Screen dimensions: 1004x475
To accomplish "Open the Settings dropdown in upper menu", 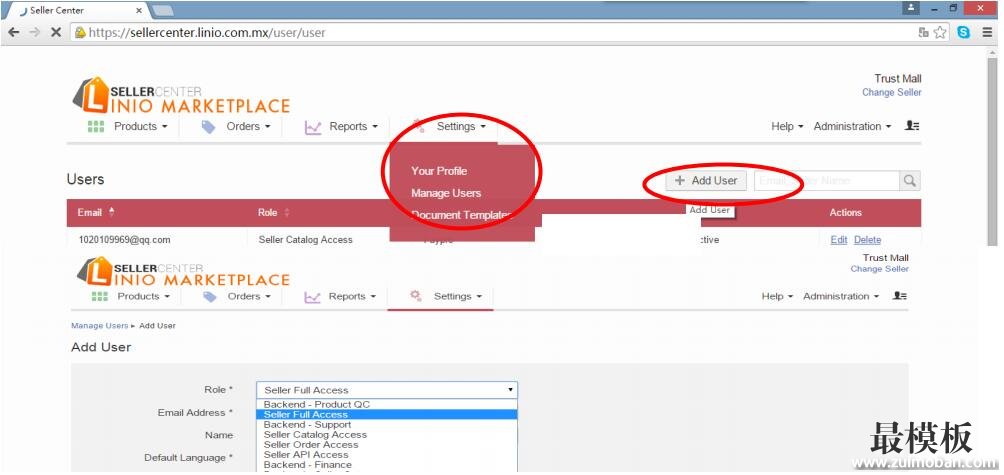I will 461,126.
